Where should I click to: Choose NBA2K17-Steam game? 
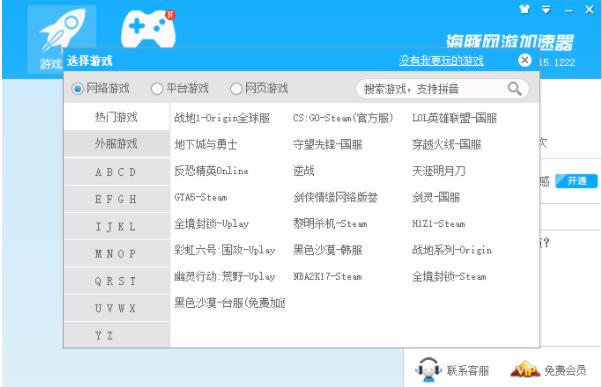[327, 276]
